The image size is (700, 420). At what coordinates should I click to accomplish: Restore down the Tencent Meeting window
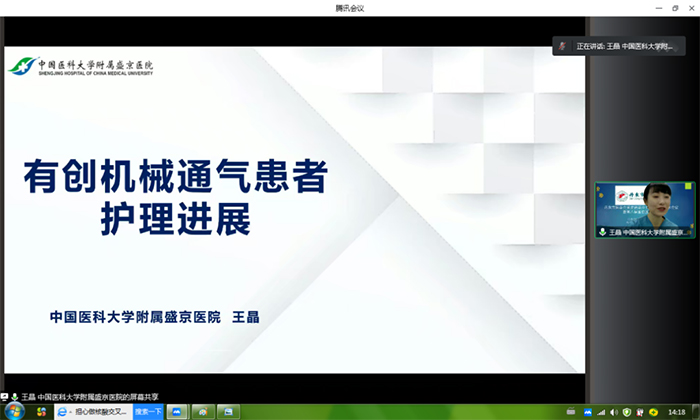pos(675,8)
